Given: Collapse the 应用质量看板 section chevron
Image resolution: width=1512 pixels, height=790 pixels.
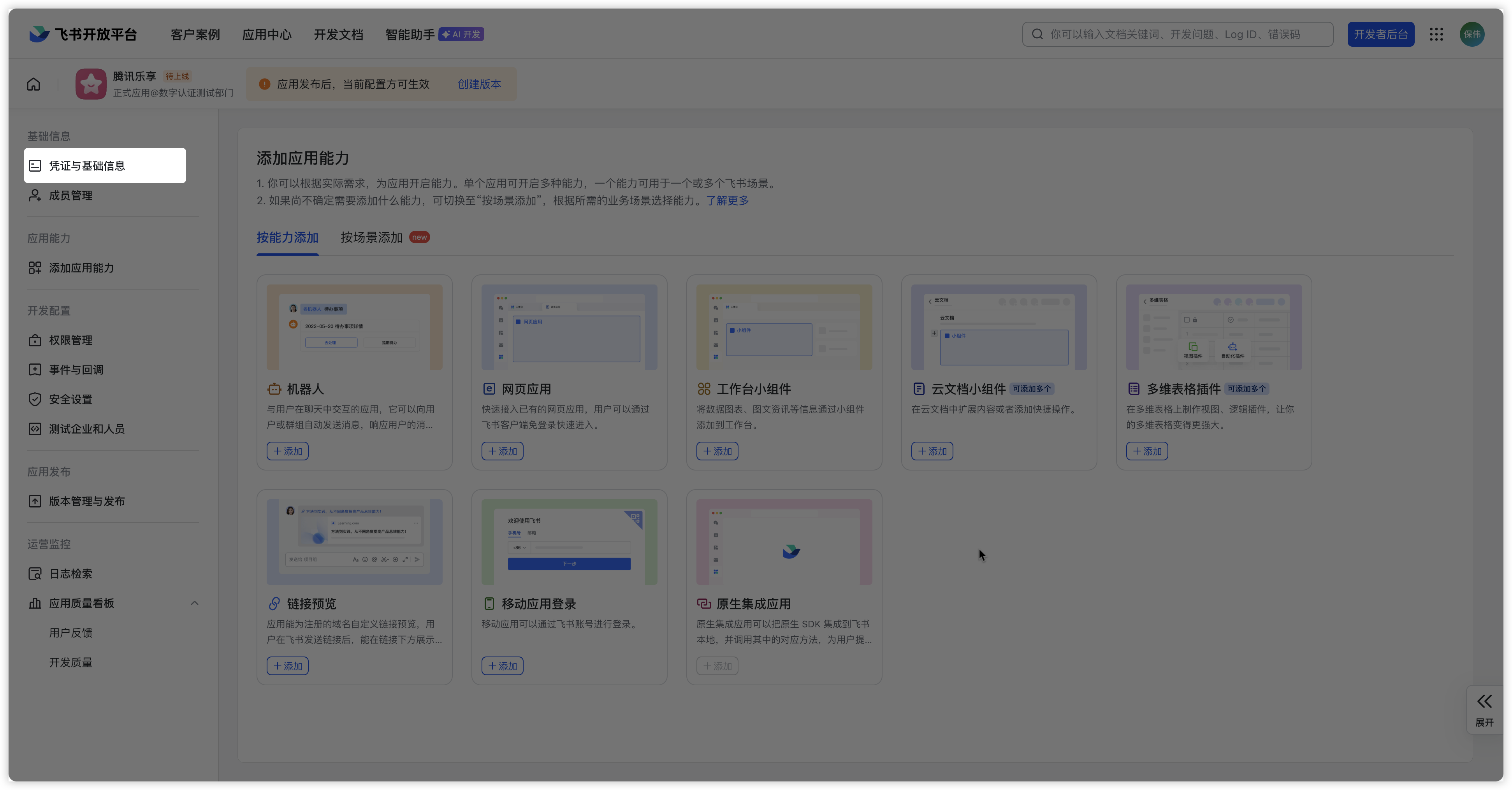Looking at the screenshot, I should point(194,603).
